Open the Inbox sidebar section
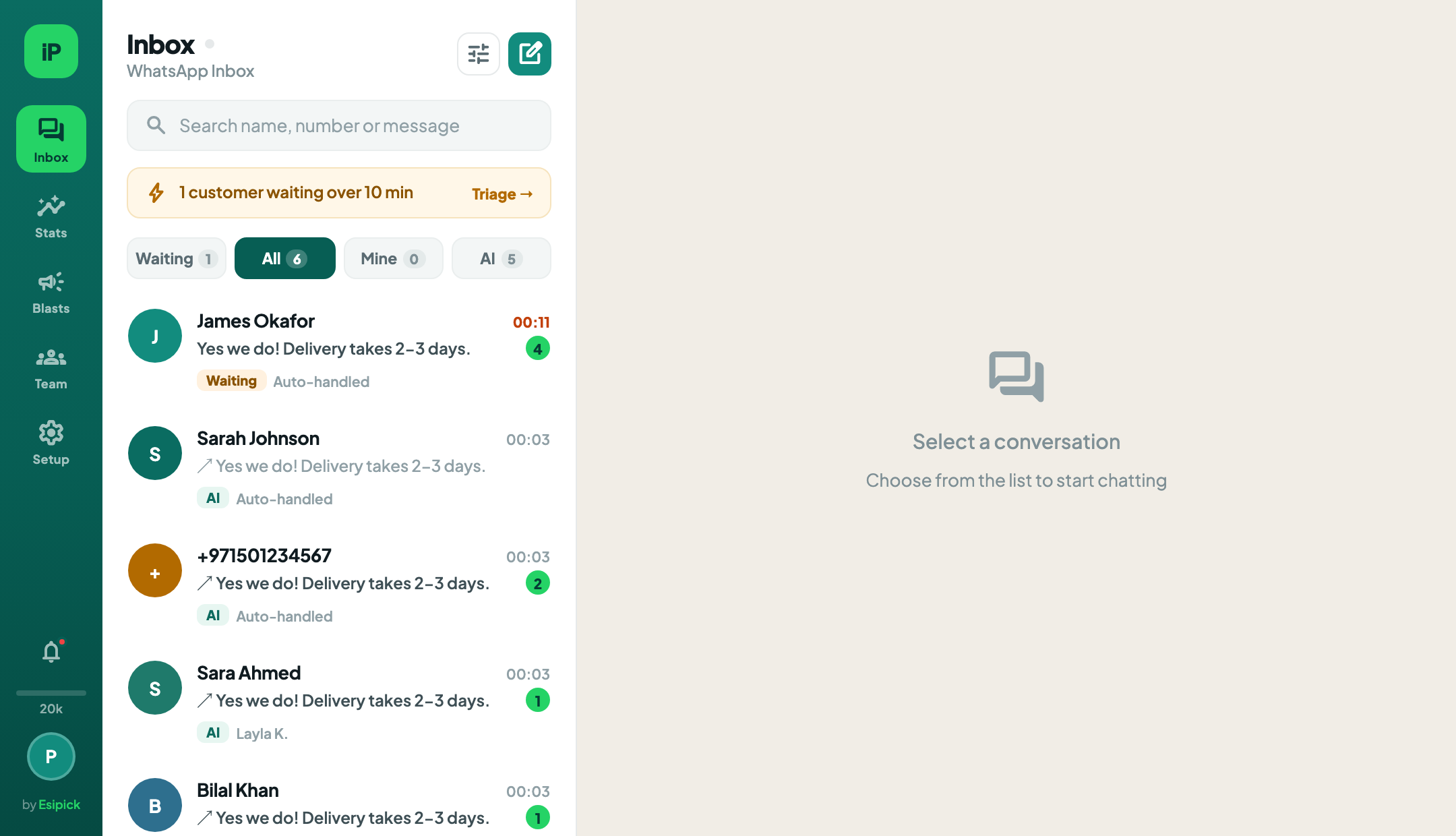The height and width of the screenshot is (836, 1456). coord(51,139)
